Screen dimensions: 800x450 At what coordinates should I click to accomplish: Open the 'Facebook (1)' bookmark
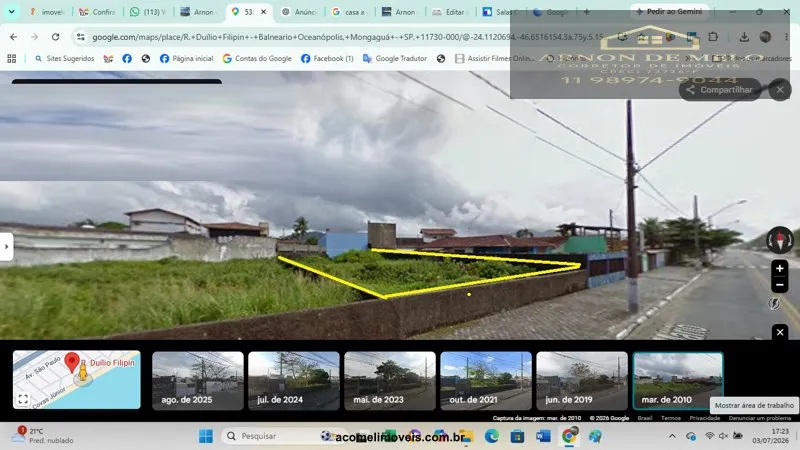[327, 59]
